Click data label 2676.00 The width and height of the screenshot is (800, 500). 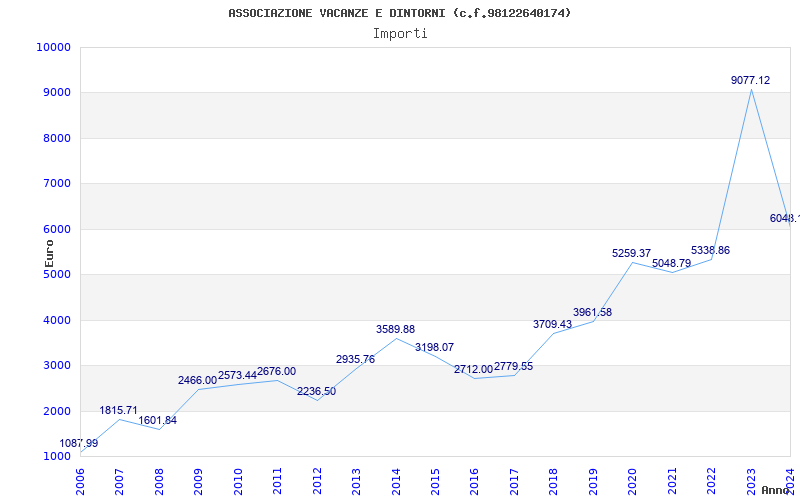277,371
